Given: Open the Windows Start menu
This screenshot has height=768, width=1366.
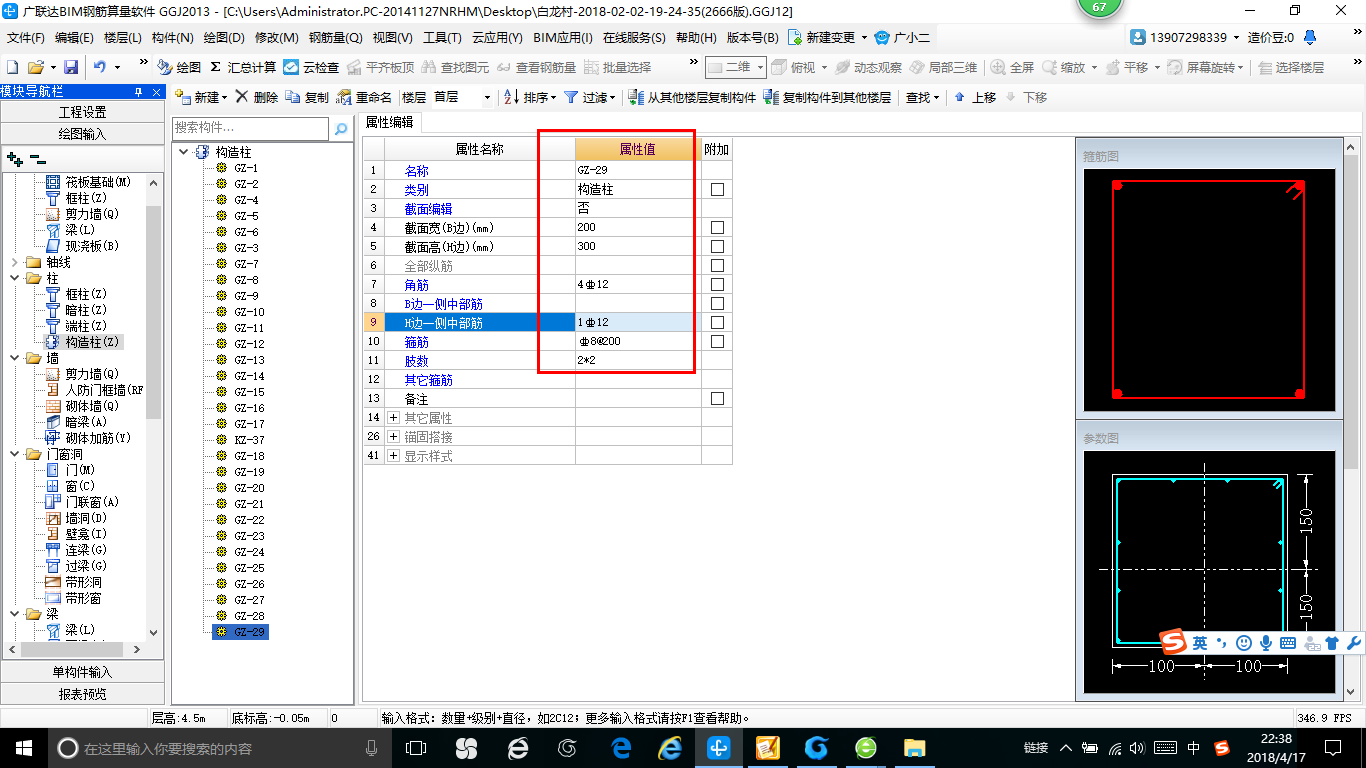Looking at the screenshot, I should (23, 747).
